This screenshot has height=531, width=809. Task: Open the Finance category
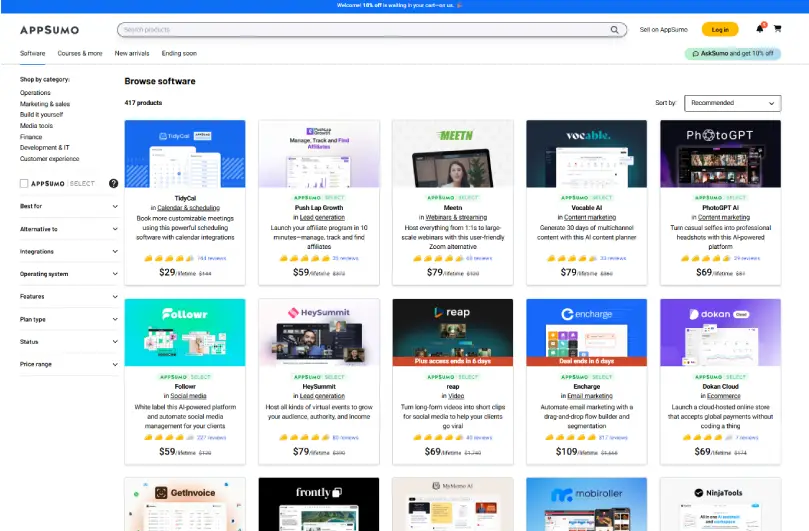click(x=31, y=137)
